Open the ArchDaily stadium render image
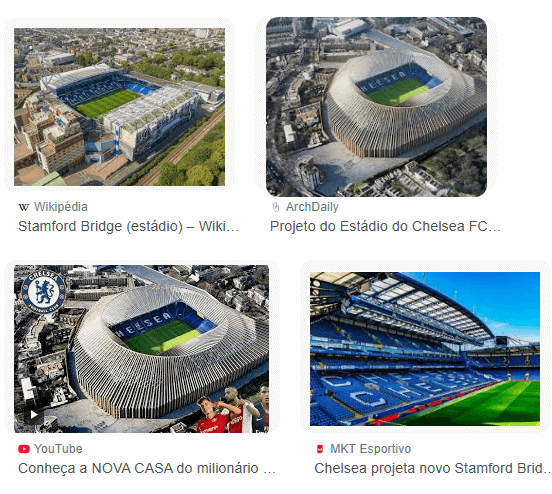 click(x=376, y=107)
